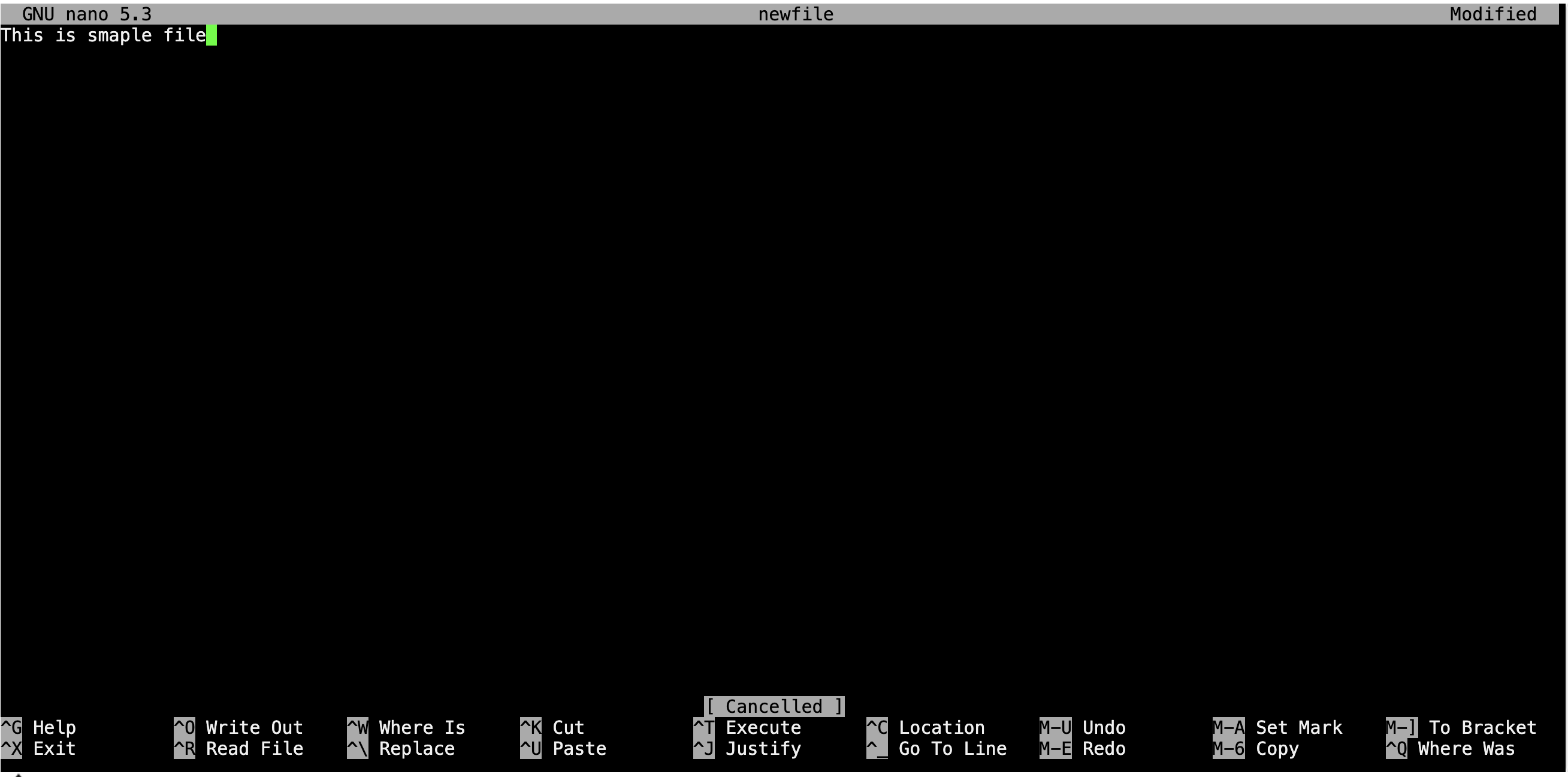Screen dimensions: 1568x777
Task: Click the ^T Execute shortcut
Action: (x=747, y=727)
